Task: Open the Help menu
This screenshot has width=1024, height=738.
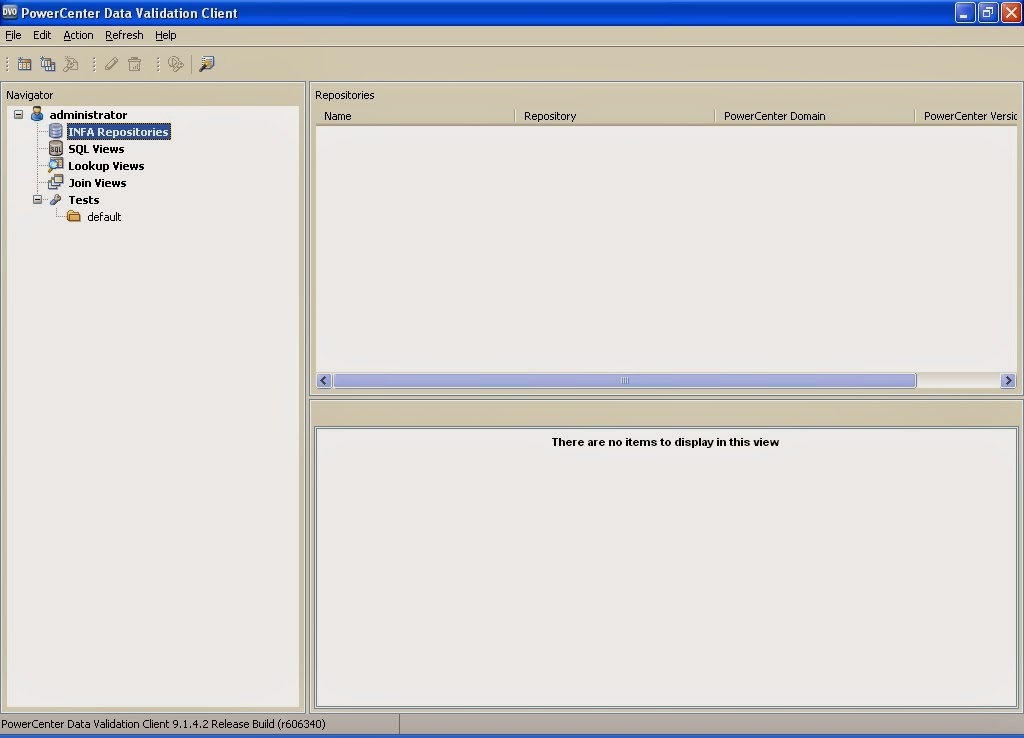Action: (165, 35)
